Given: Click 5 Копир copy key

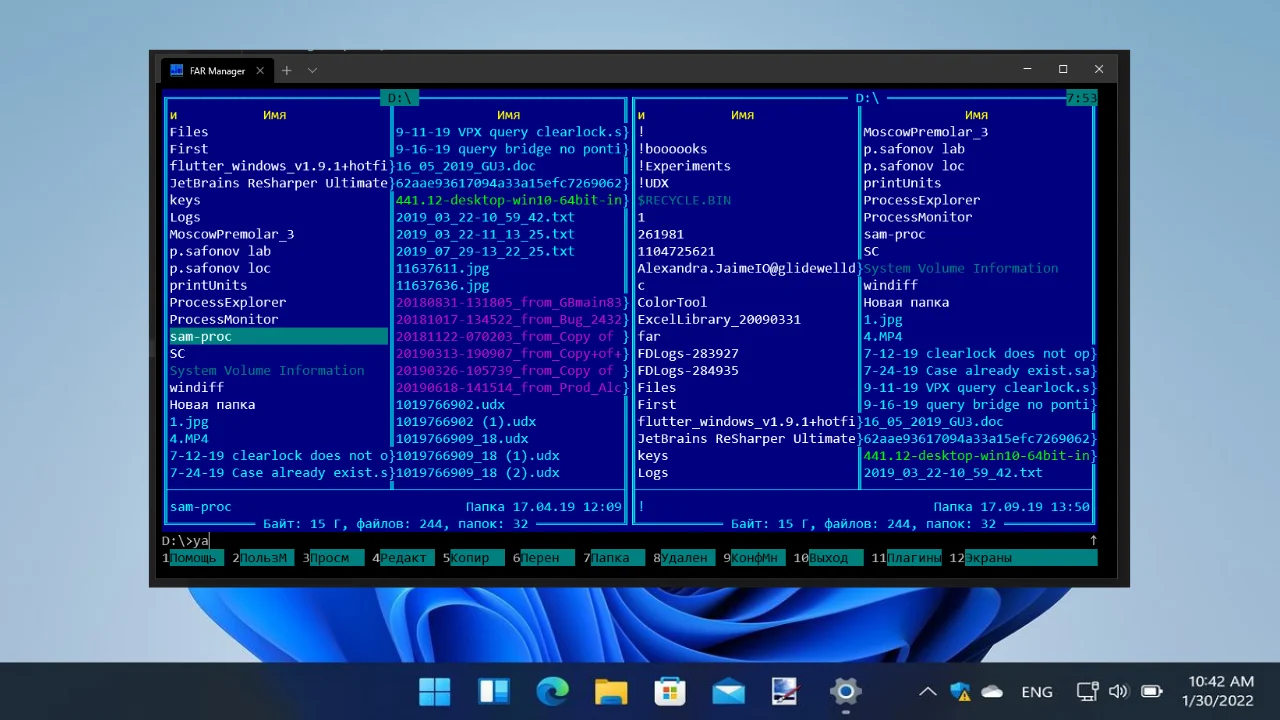Looking at the screenshot, I should tap(474, 558).
